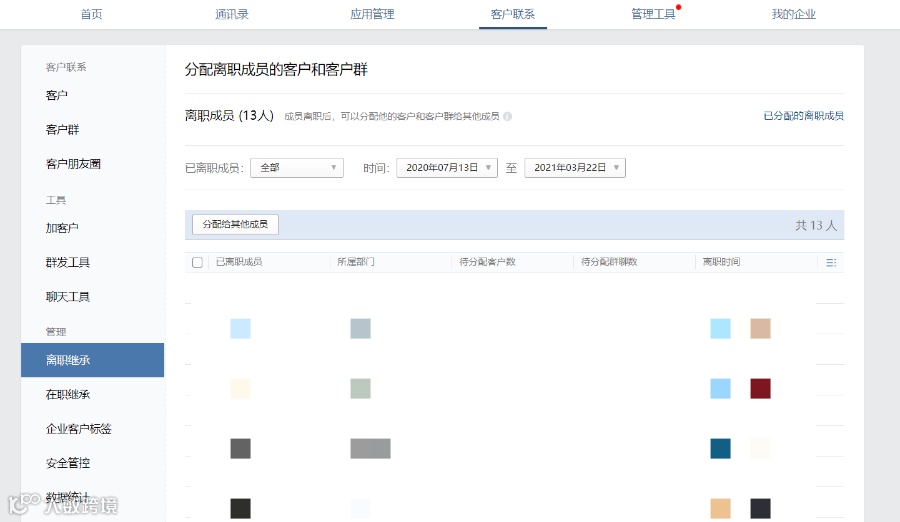The width and height of the screenshot is (900, 522).
Task: Select 离职继承 in the sidebar
Action: (92, 360)
